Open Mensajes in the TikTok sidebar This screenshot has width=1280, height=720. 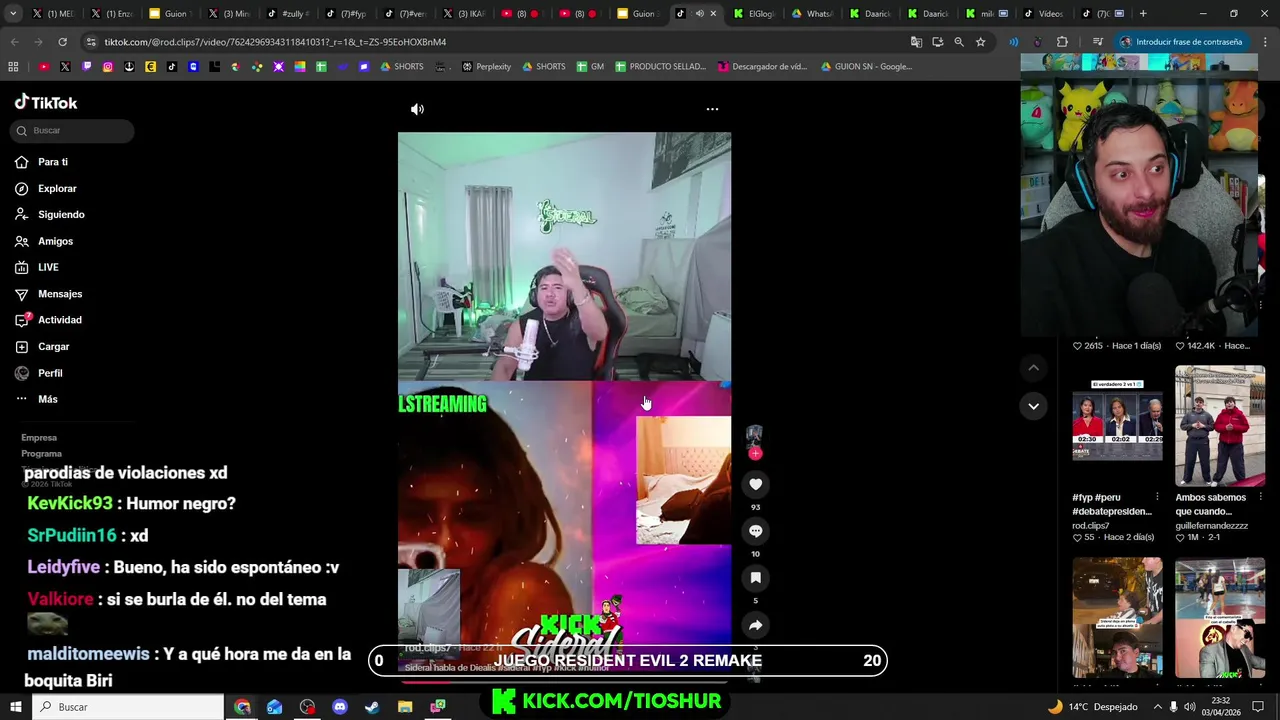(x=60, y=294)
